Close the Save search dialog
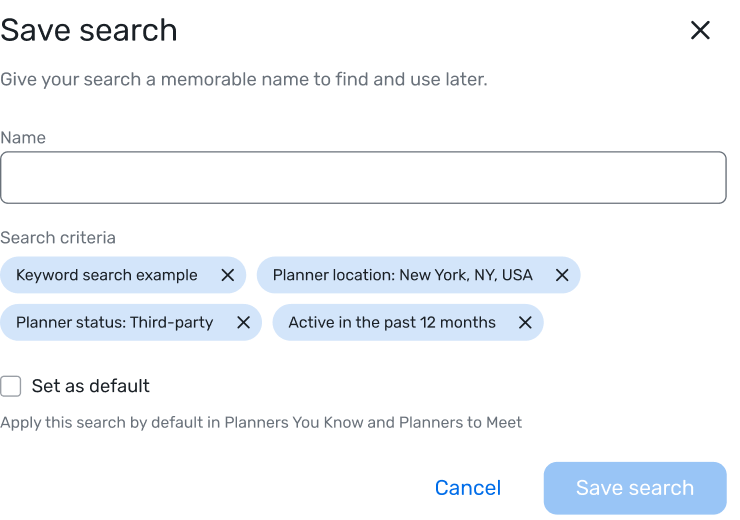The height and width of the screenshot is (520, 740). click(x=700, y=31)
